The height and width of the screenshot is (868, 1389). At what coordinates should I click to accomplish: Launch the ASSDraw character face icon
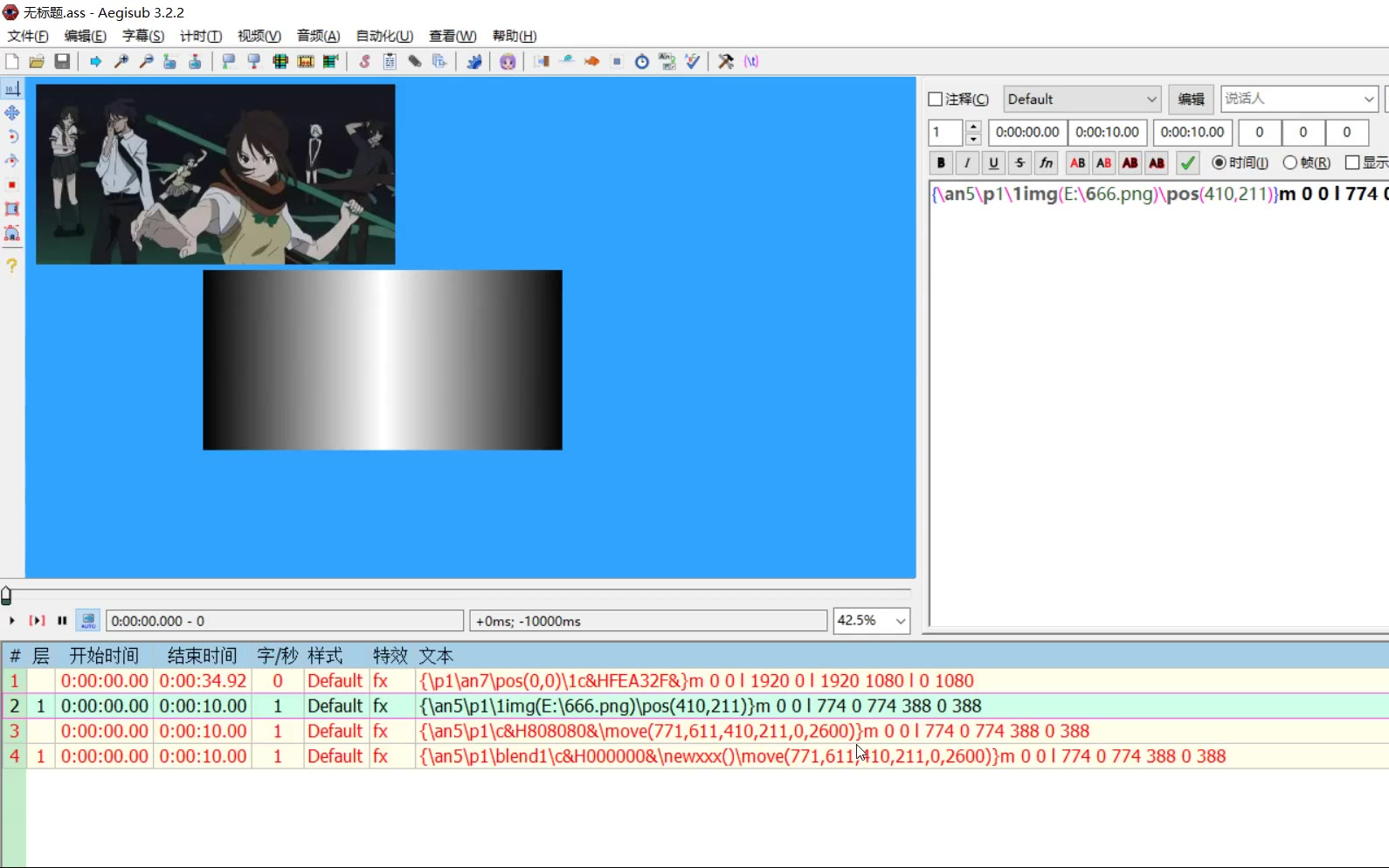[508, 61]
